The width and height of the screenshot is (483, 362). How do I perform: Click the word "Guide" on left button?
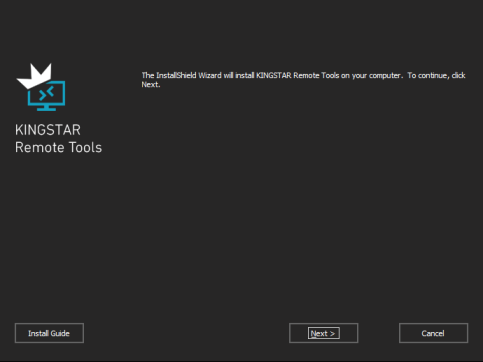60,333
